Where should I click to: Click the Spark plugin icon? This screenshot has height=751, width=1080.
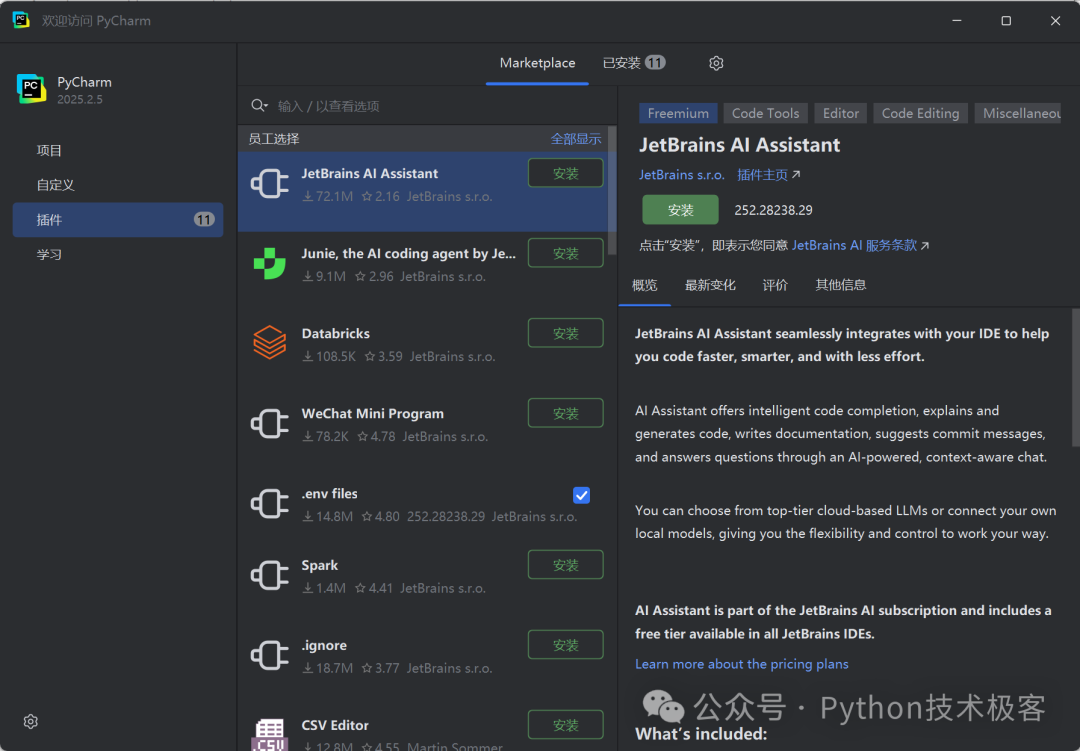point(269,575)
